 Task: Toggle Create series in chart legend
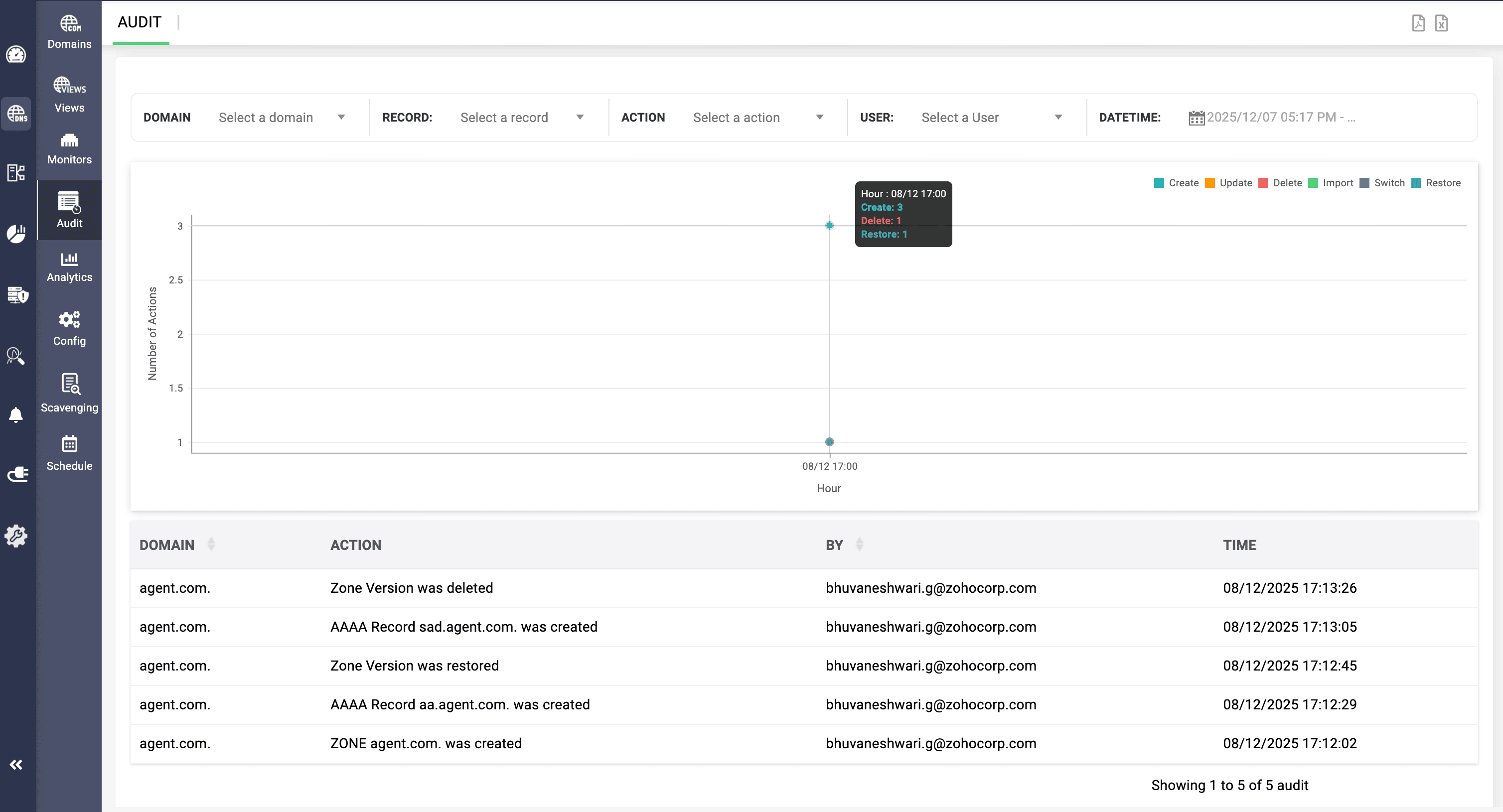[x=1183, y=183]
